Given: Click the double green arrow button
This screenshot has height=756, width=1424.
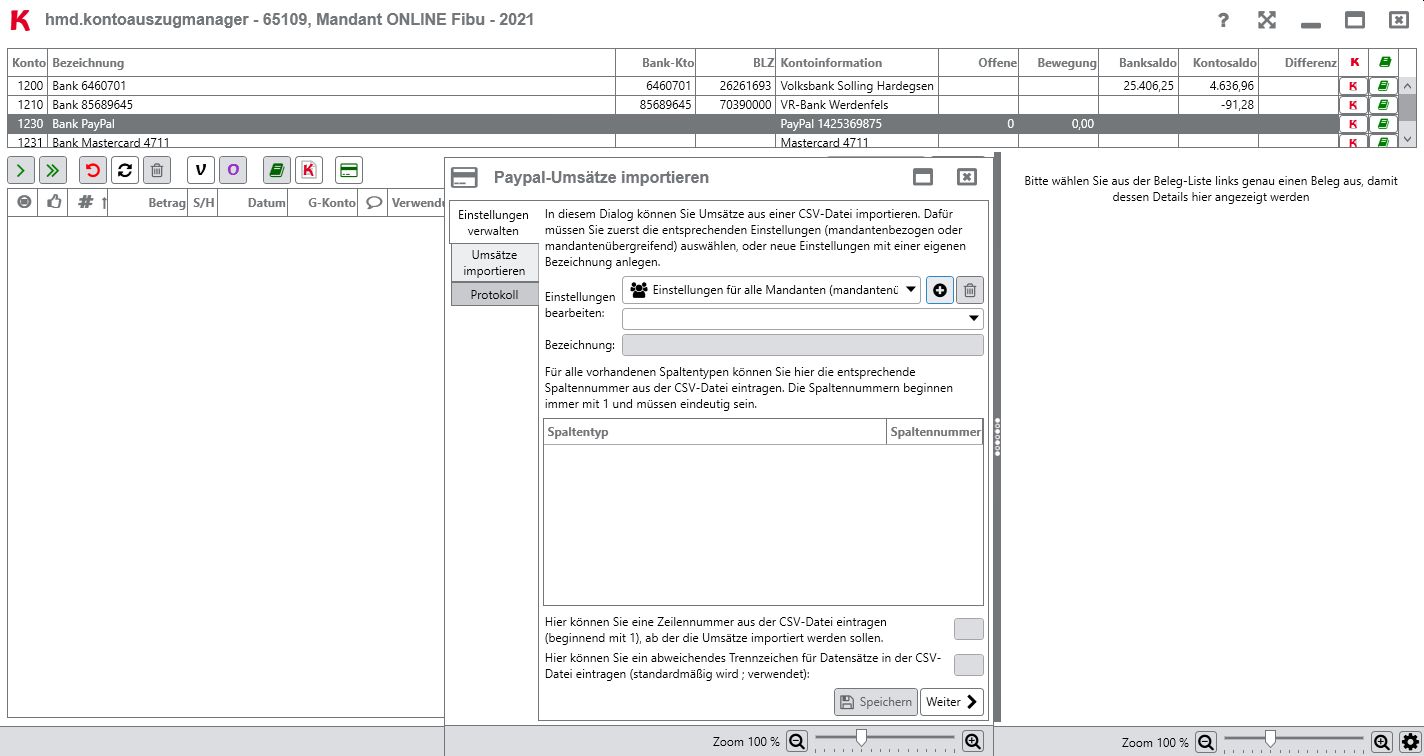Looking at the screenshot, I should coord(53,170).
